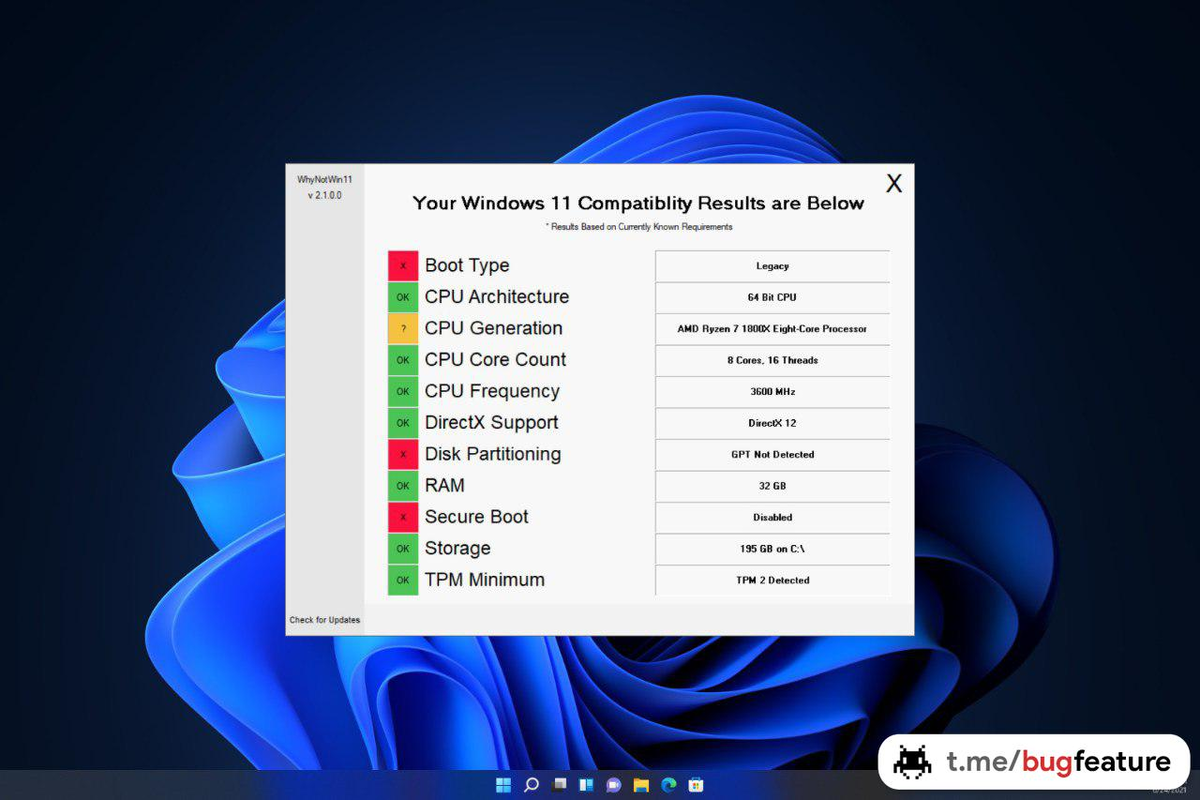This screenshot has height=800, width=1200.
Task: Open Task View from the taskbar
Action: click(560, 785)
